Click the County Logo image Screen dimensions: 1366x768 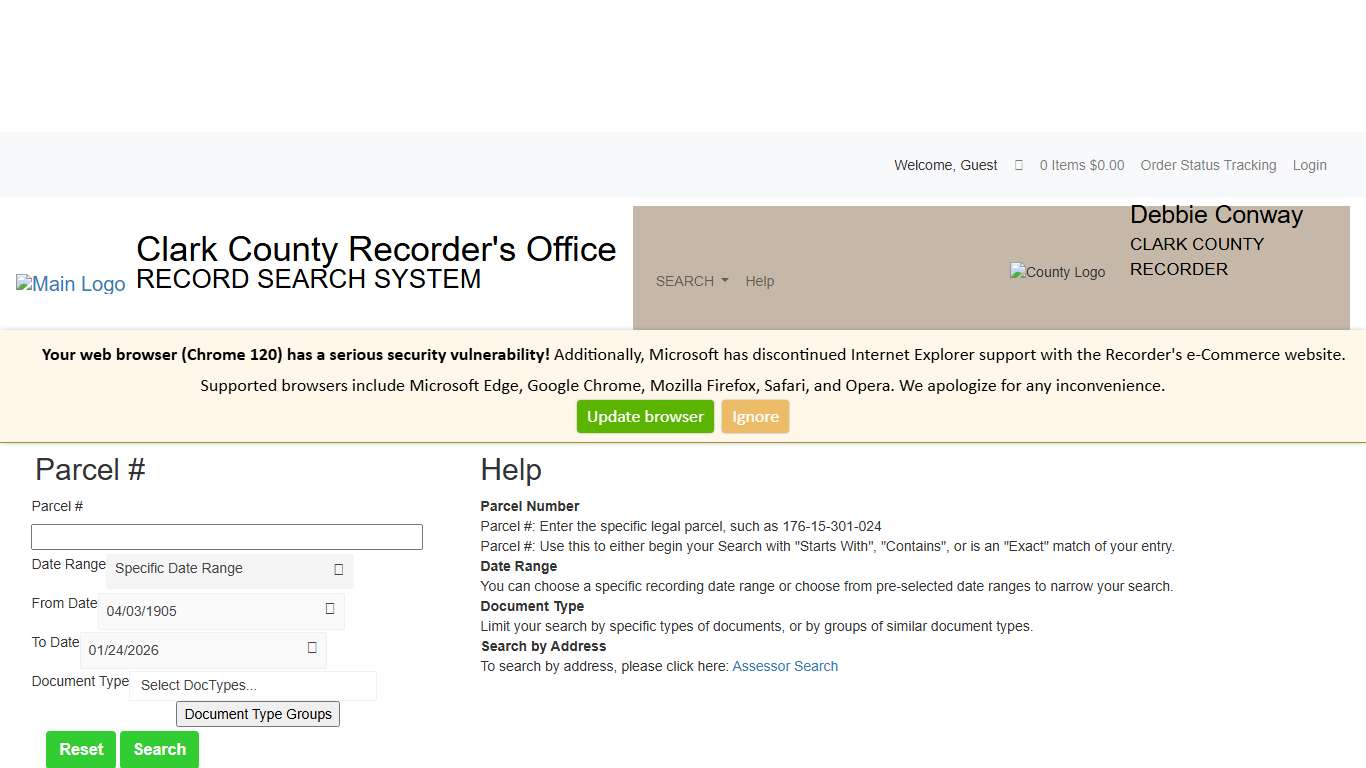point(1057,272)
